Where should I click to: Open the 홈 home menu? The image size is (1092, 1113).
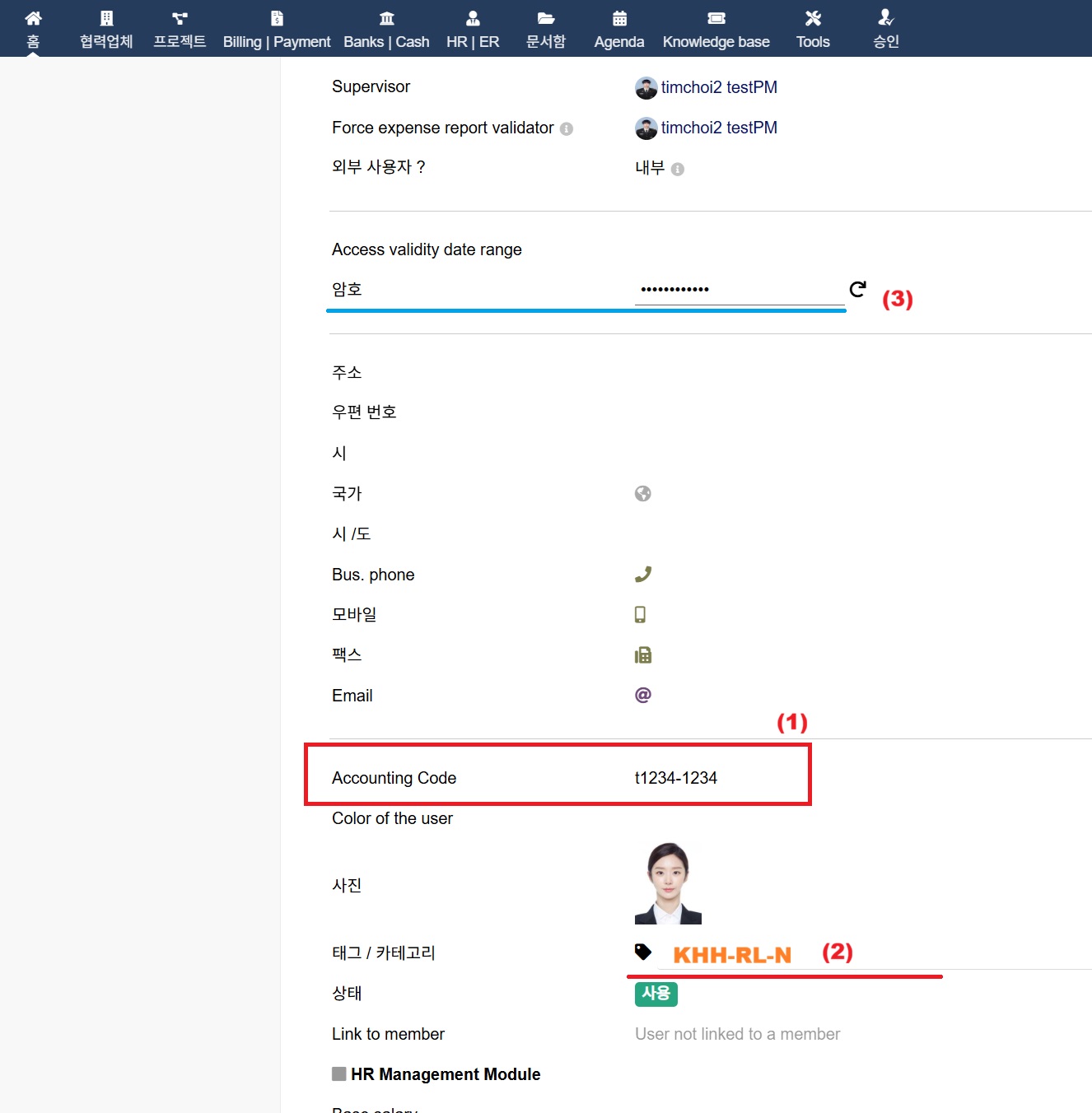click(33, 29)
